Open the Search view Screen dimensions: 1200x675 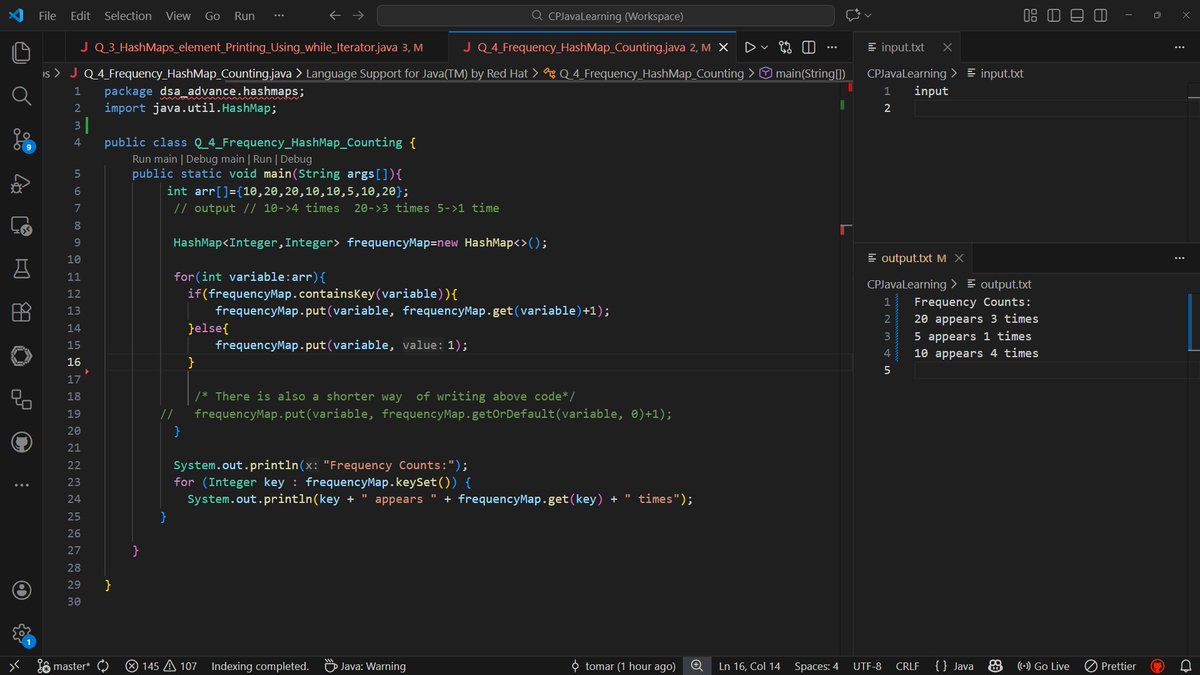21,96
